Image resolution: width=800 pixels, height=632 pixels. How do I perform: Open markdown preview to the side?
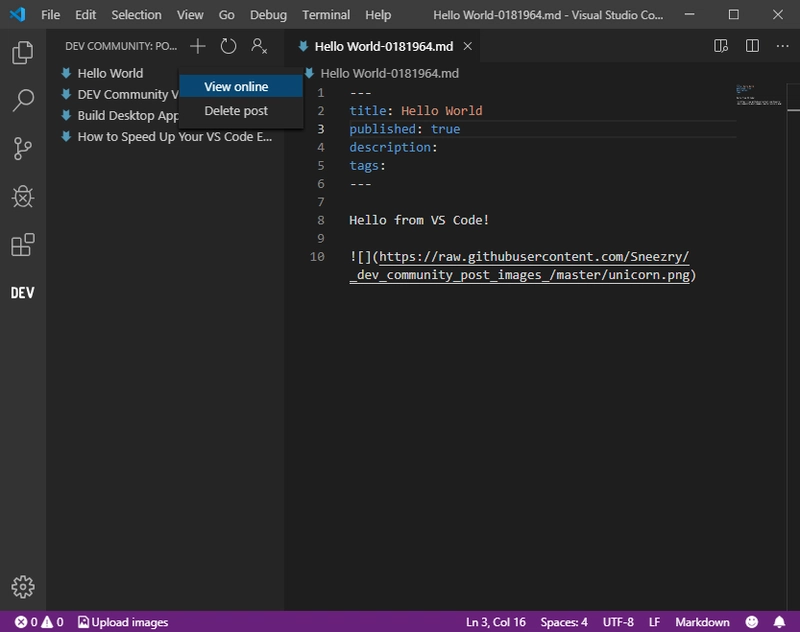point(721,46)
